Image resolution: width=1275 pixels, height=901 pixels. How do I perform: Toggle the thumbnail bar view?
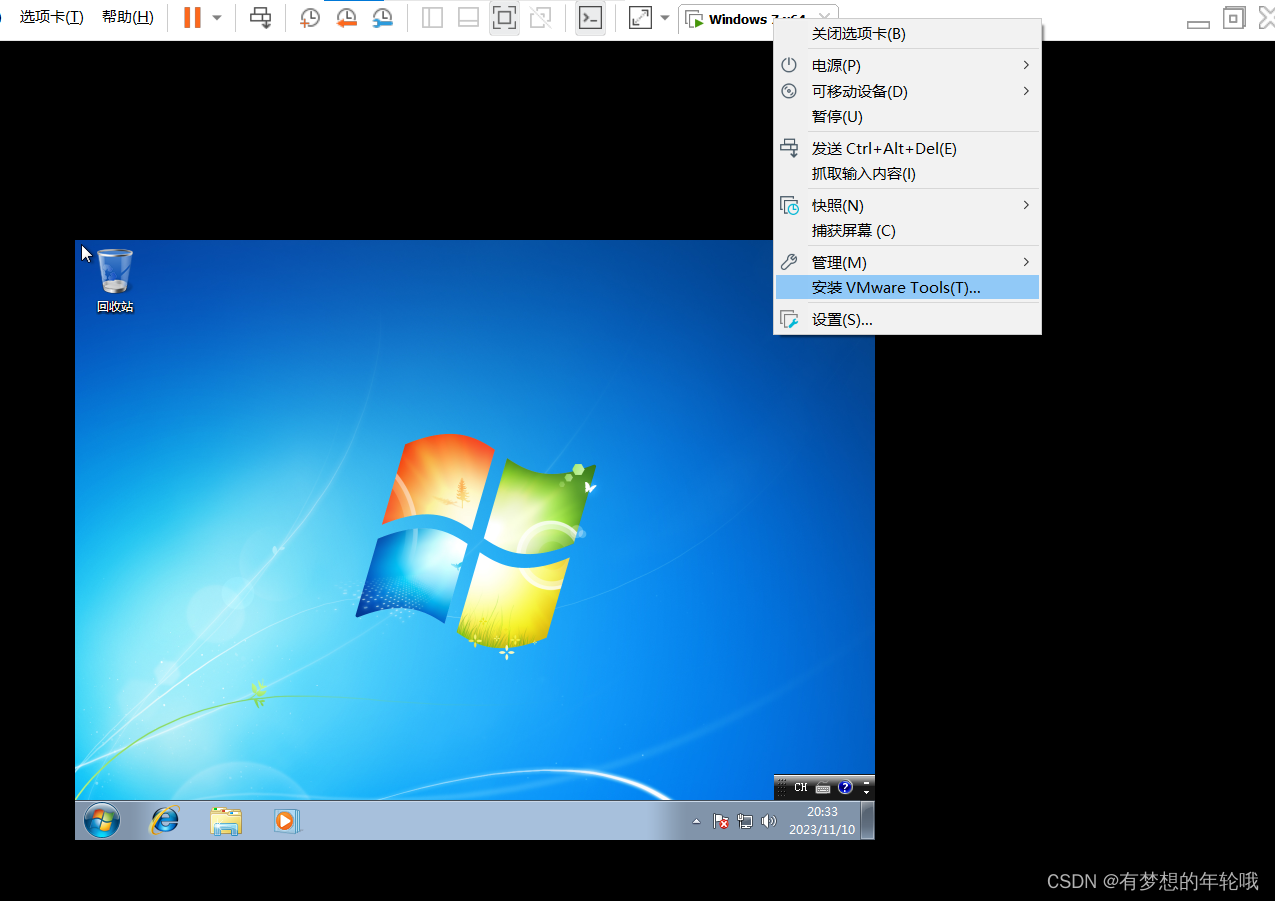(x=467, y=17)
